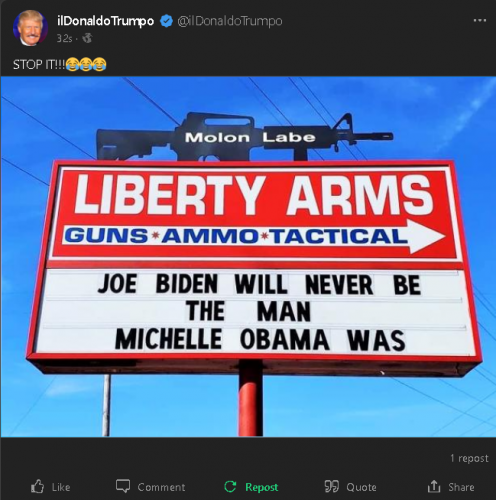The image size is (496, 500).
Task: Click the Like text label
Action: (61, 487)
